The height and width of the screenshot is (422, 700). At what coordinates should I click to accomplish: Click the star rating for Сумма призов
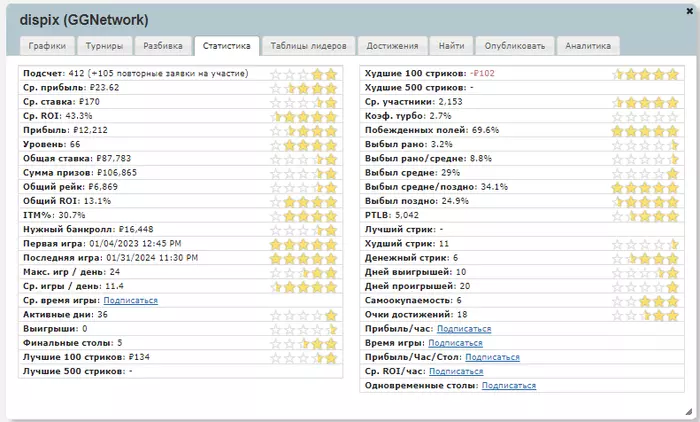click(x=303, y=174)
